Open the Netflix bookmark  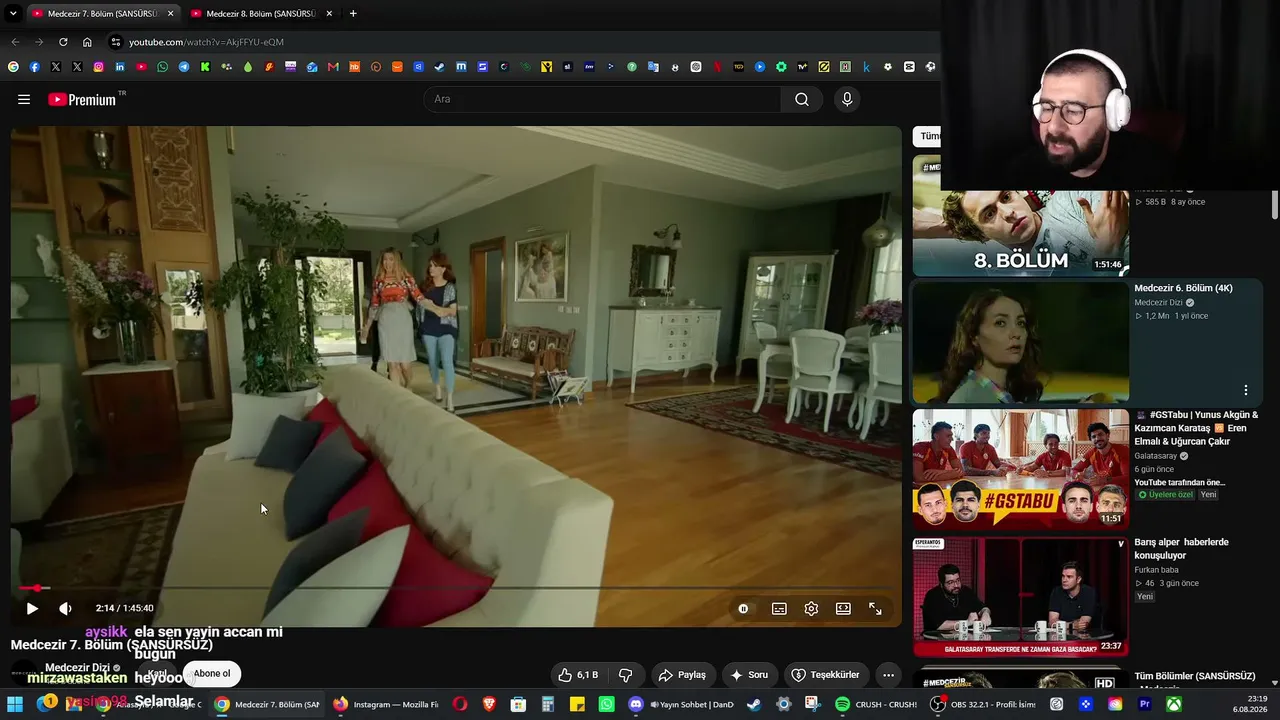coord(717,67)
